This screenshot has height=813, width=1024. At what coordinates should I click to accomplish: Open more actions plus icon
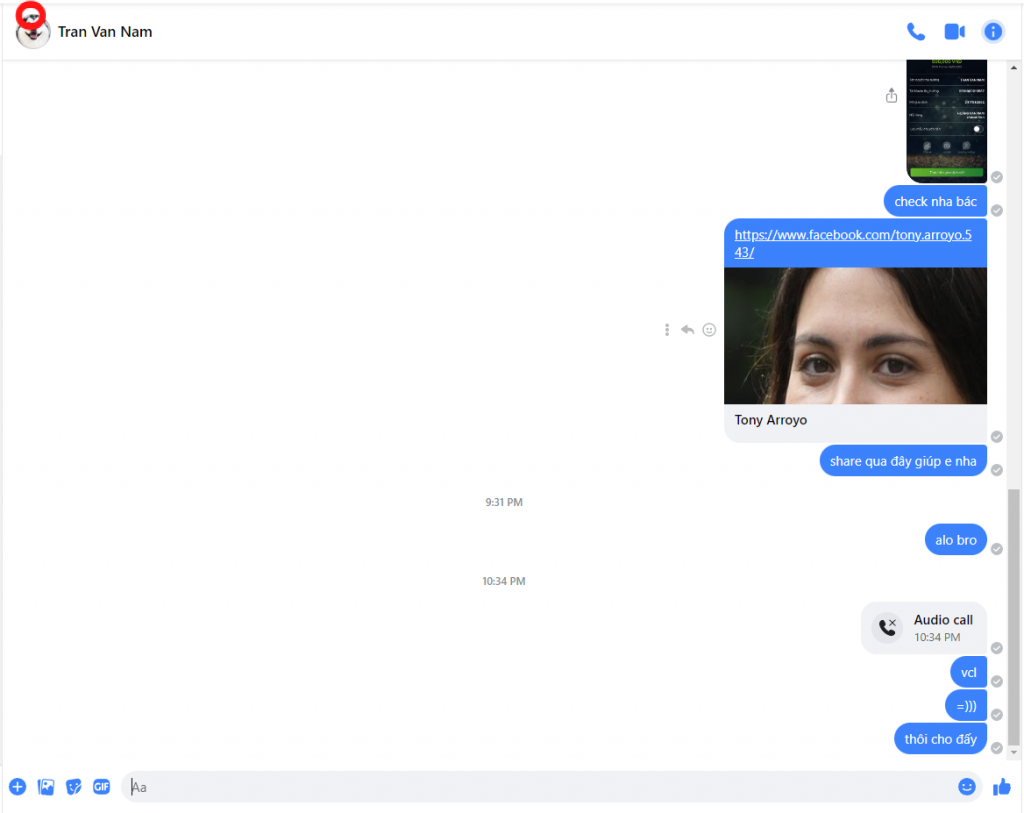17,787
